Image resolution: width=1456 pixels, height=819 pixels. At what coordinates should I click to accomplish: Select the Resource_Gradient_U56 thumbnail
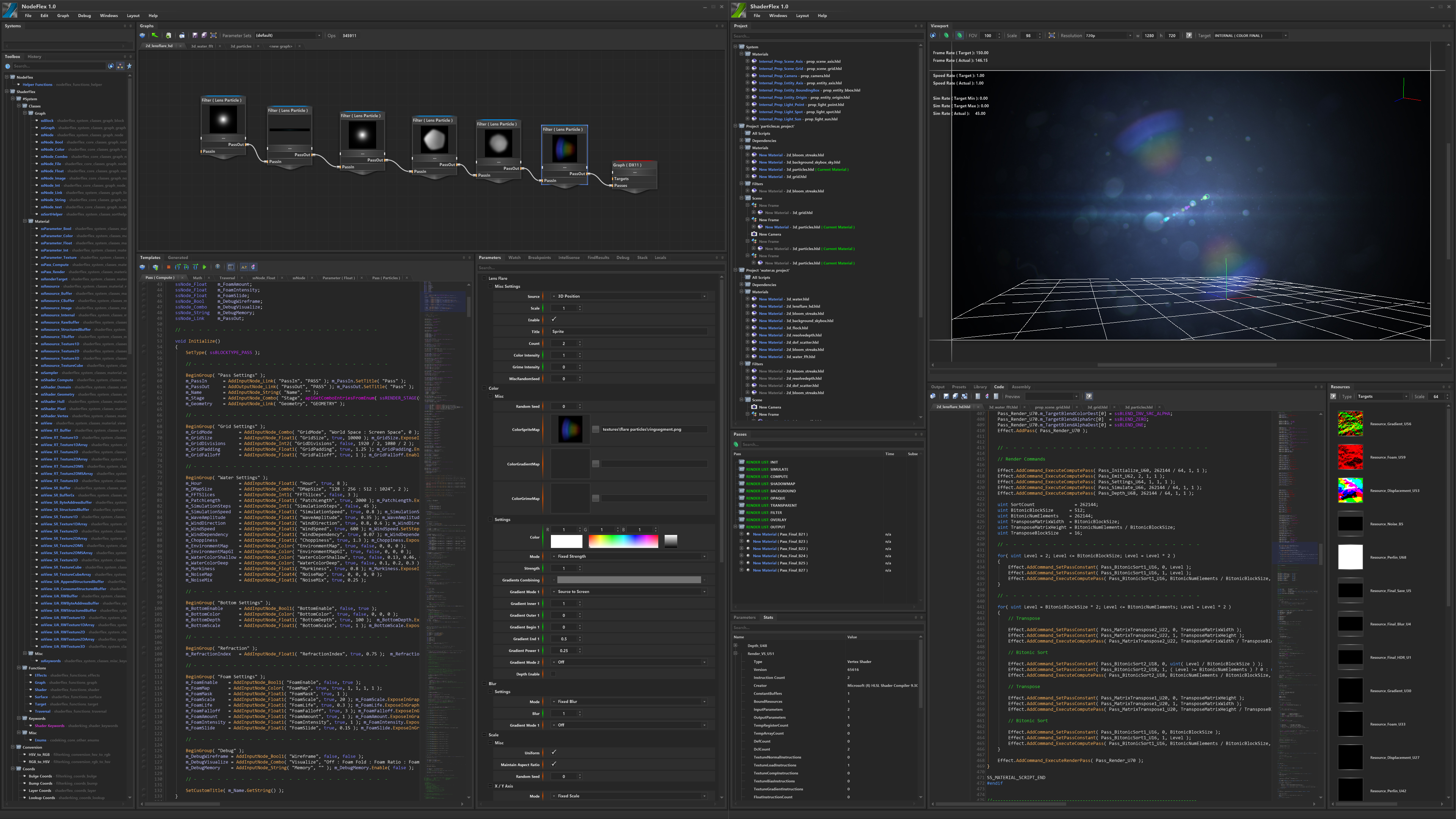pos(1350,424)
